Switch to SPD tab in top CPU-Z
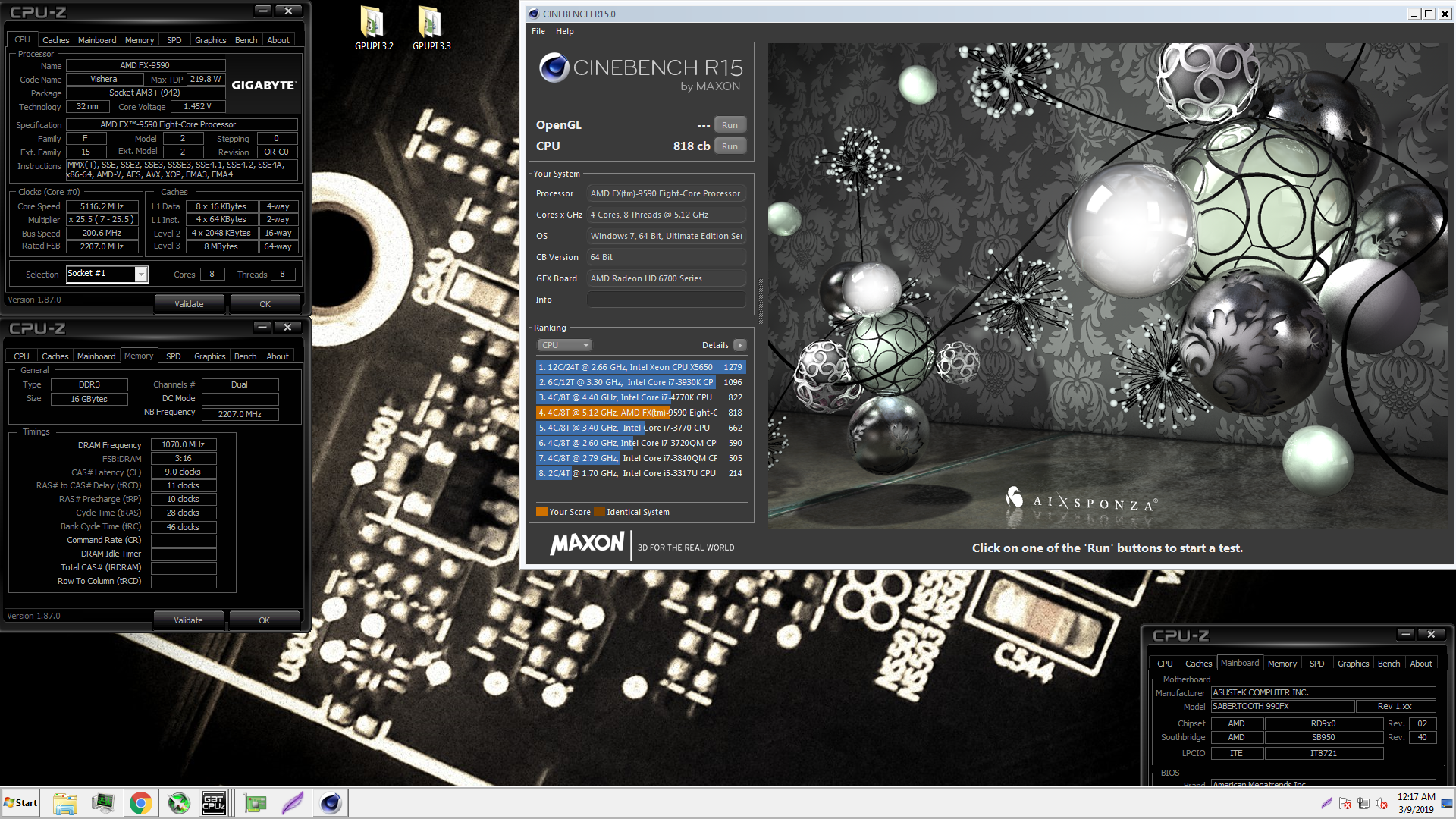The height and width of the screenshot is (819, 1456). [x=174, y=40]
